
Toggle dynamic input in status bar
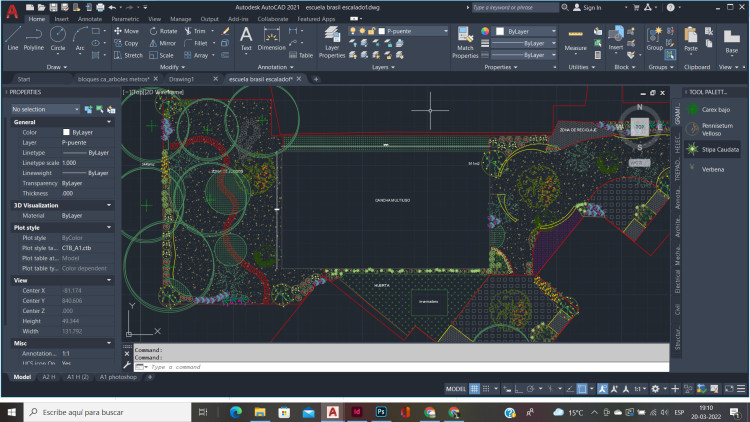[x=507, y=389]
